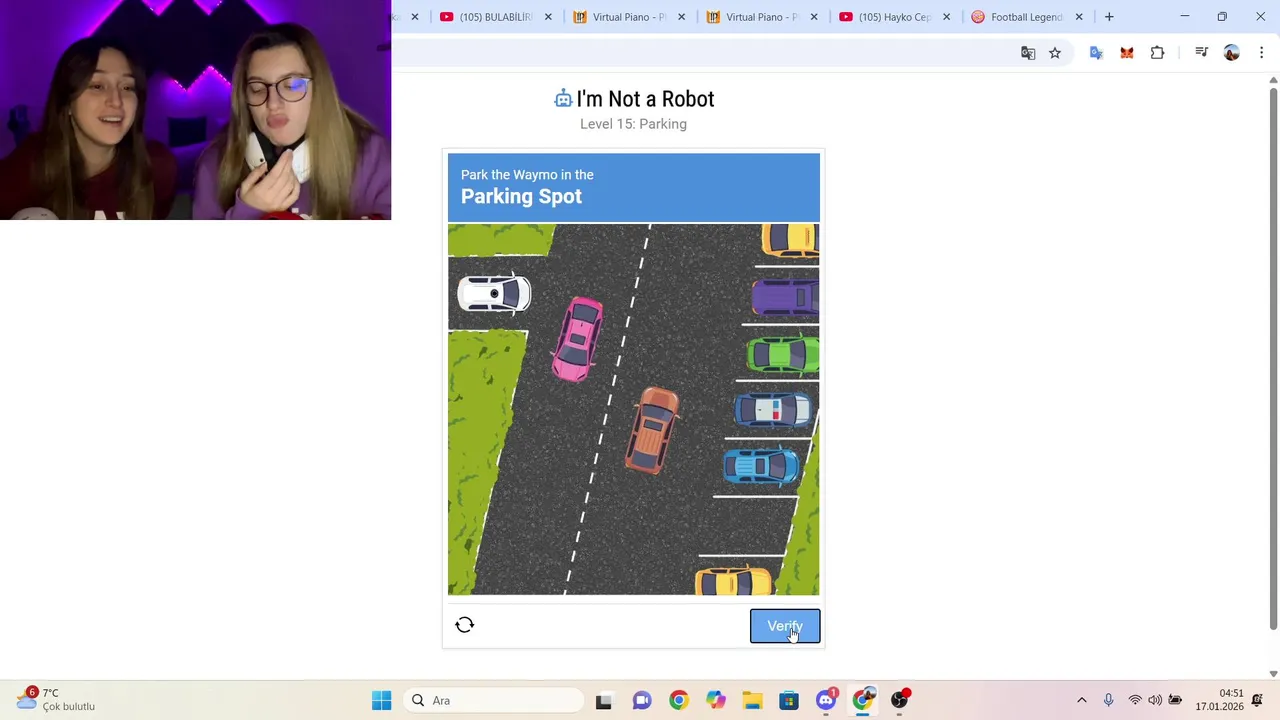This screenshot has height=720, width=1280.
Task: Open the media controls icon
Action: click(x=1201, y=53)
